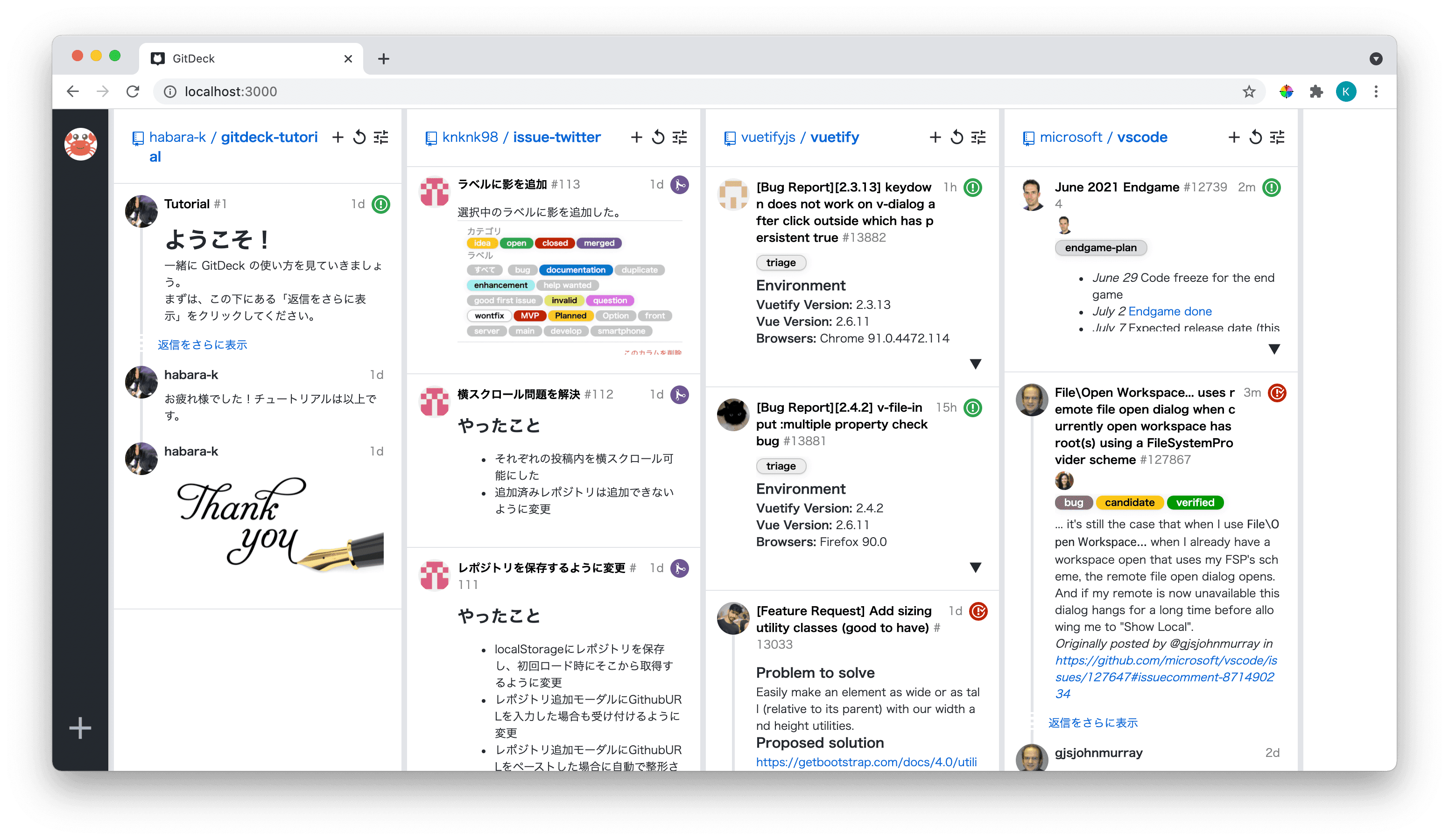Add item in gitdeck-tutorial column header
The image size is (1449, 840).
[x=338, y=137]
